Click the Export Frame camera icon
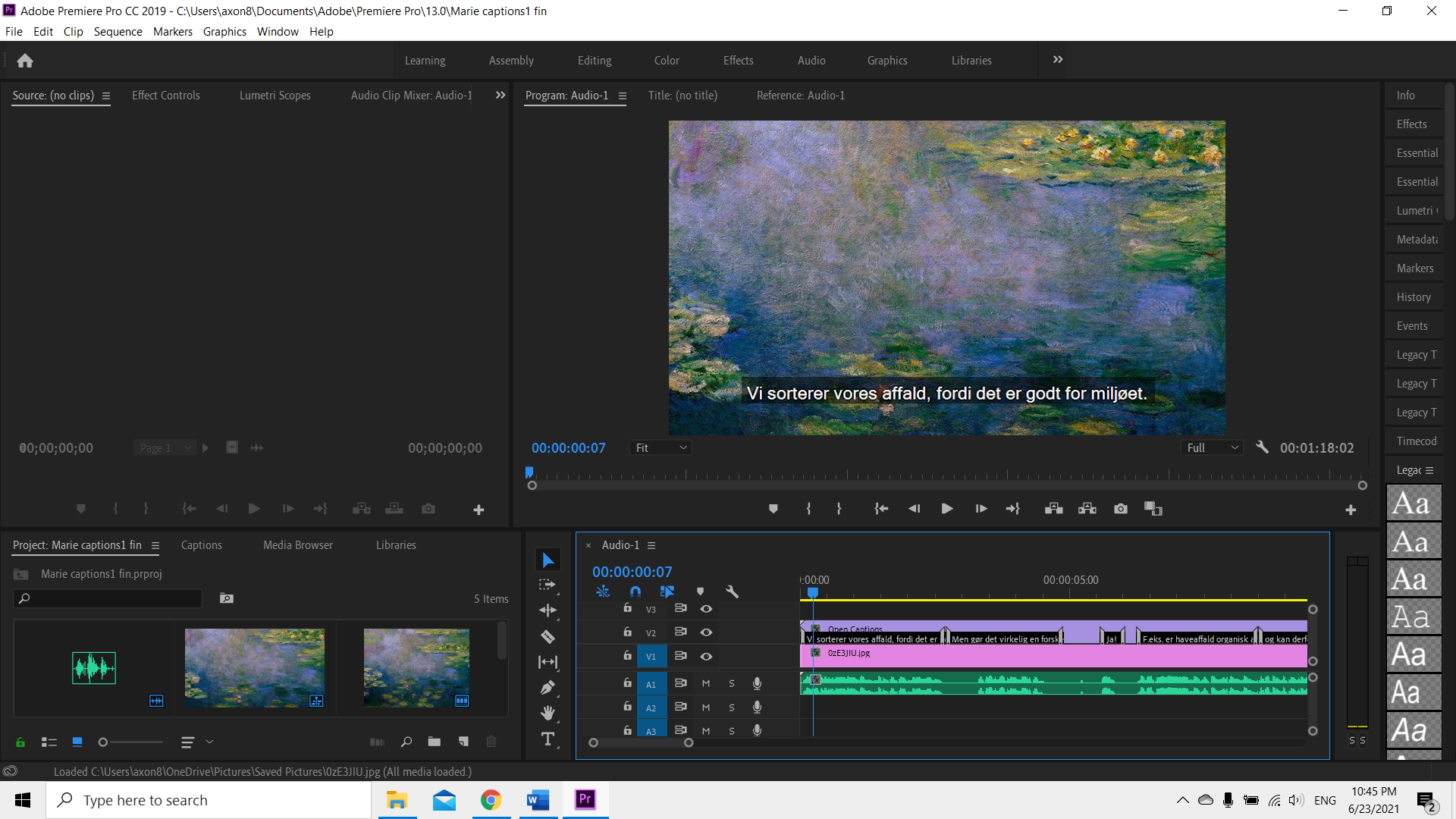The width and height of the screenshot is (1456, 819). click(x=1121, y=509)
